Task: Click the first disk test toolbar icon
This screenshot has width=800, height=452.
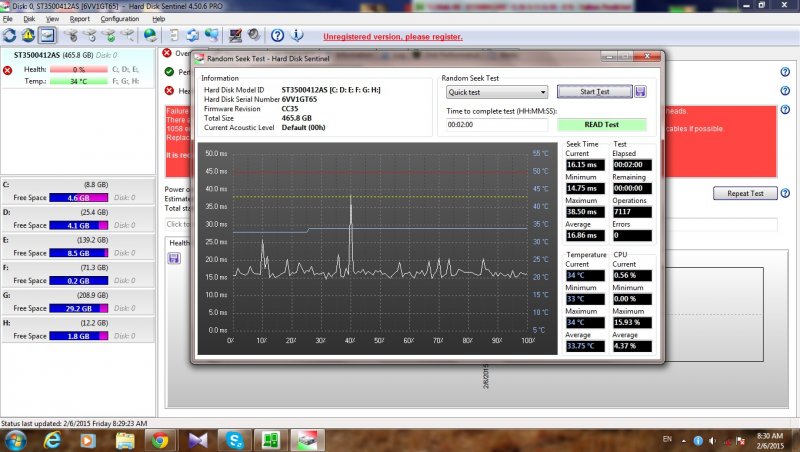Action: pyautogui.click(x=71, y=35)
